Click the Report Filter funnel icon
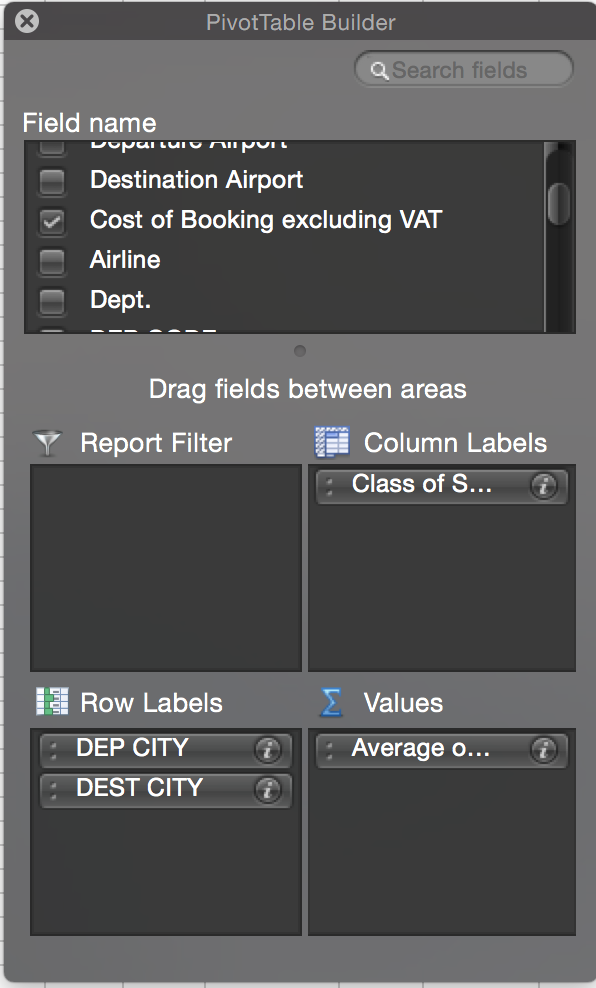Viewport: 596px width, 988px height. click(x=48, y=443)
